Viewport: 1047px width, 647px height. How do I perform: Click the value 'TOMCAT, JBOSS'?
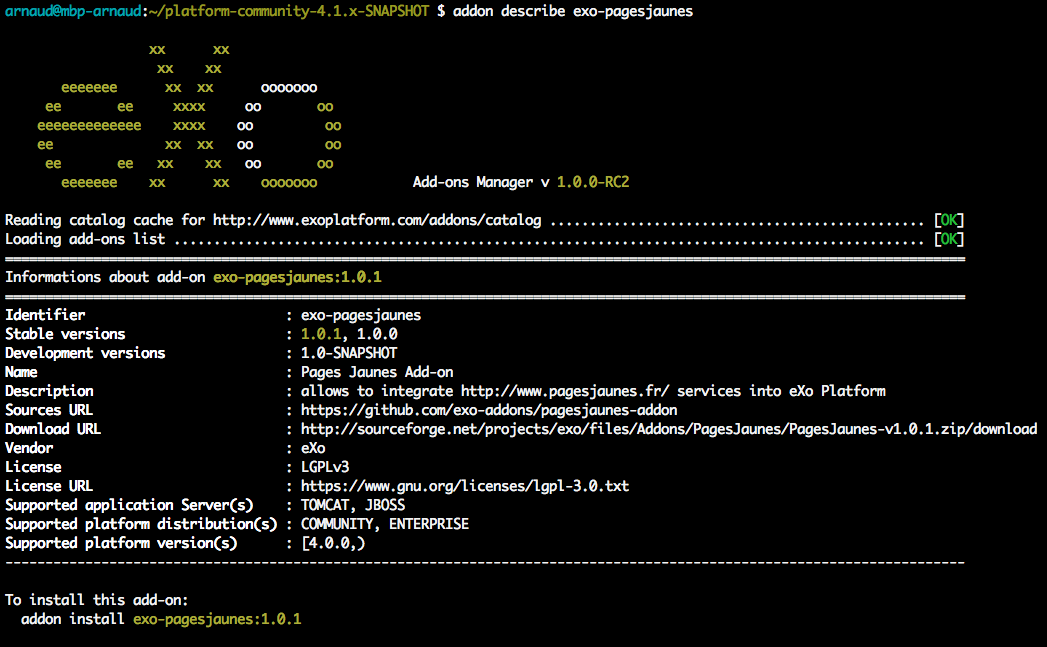(x=353, y=505)
